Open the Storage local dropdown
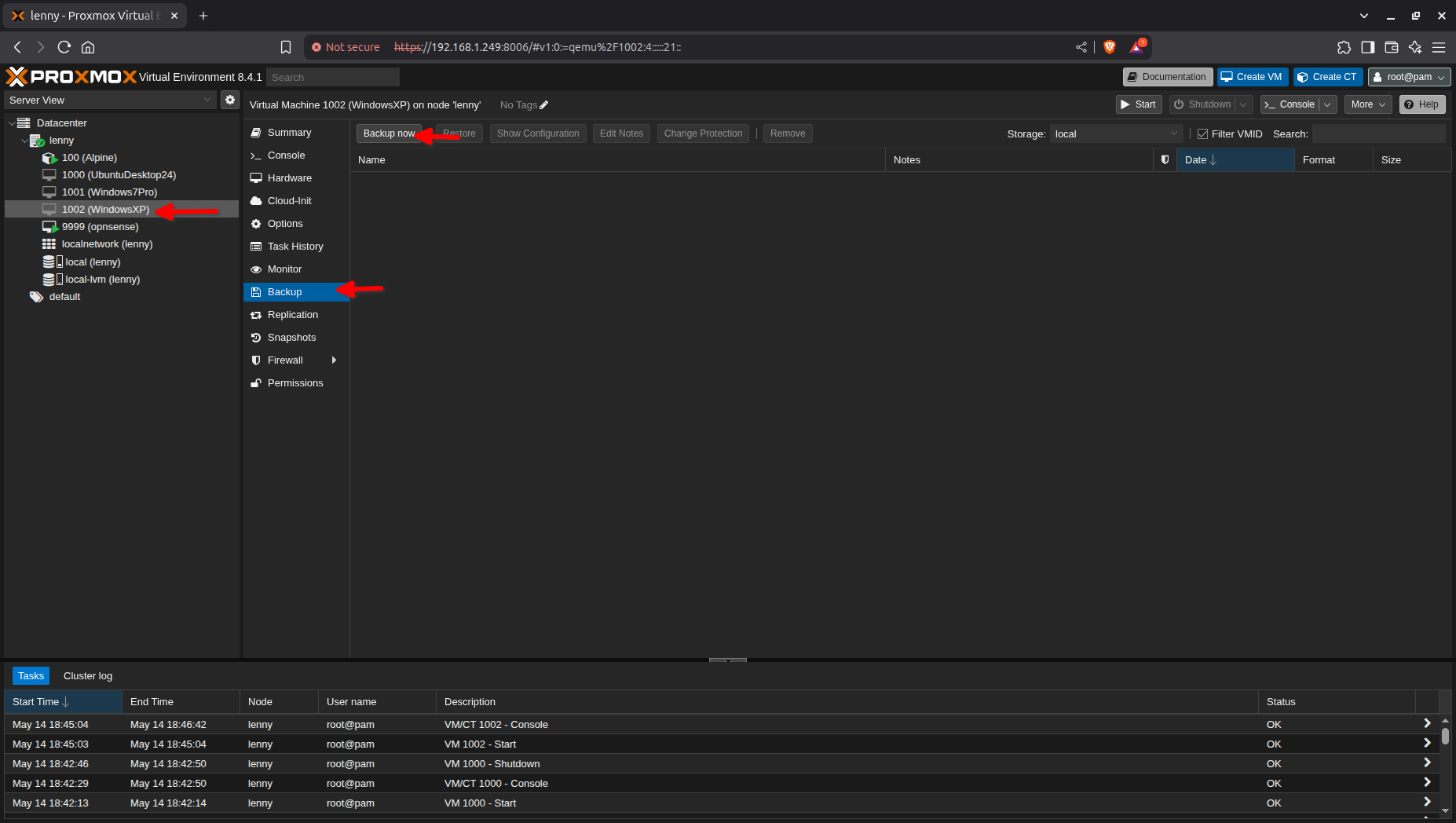Screen dimensions: 1456x823 (1116, 134)
